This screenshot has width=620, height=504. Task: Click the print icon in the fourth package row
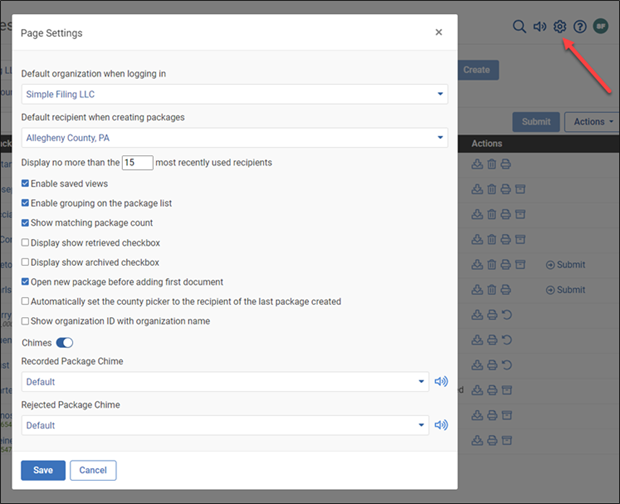tap(506, 239)
